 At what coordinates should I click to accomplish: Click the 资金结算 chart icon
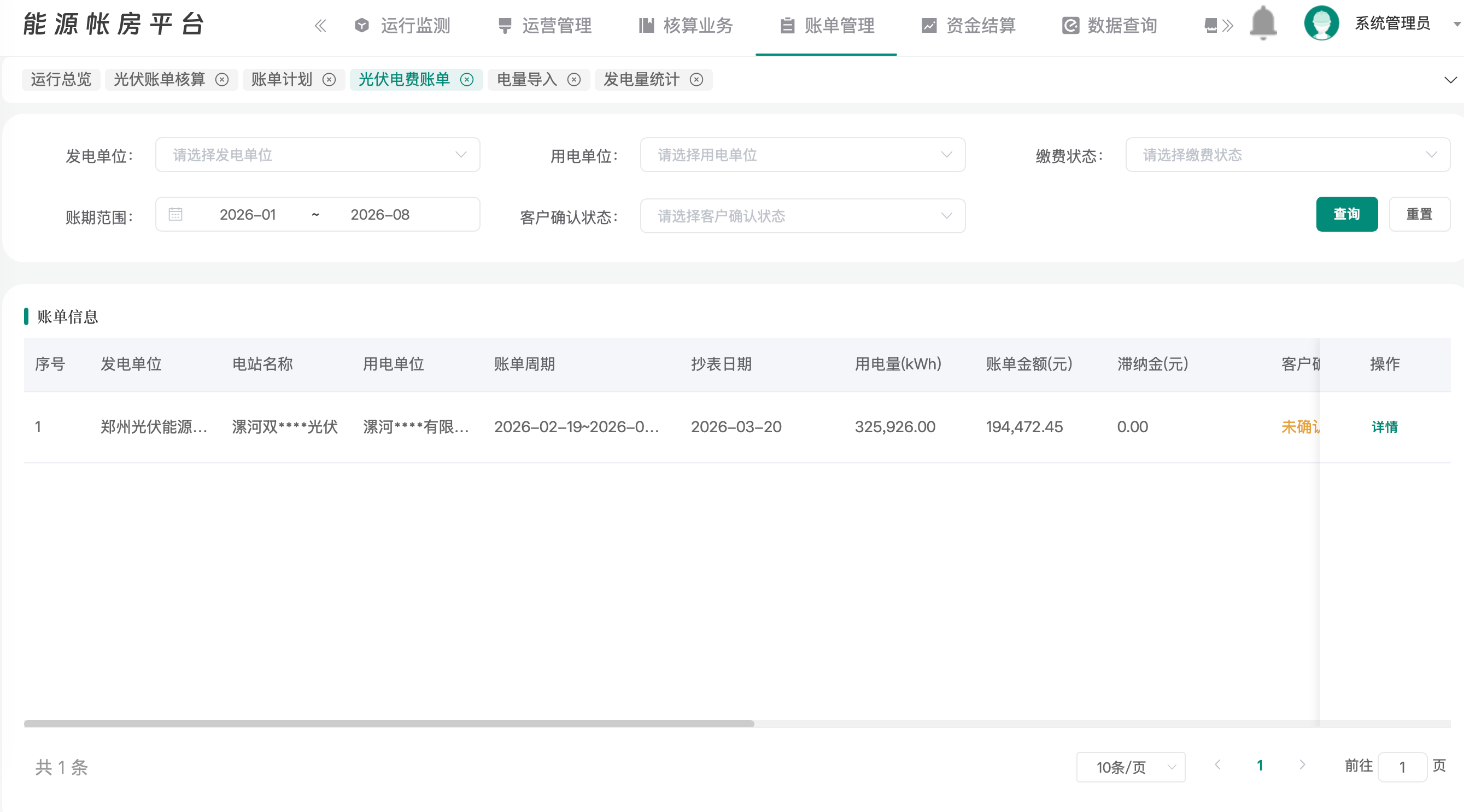coord(929,26)
